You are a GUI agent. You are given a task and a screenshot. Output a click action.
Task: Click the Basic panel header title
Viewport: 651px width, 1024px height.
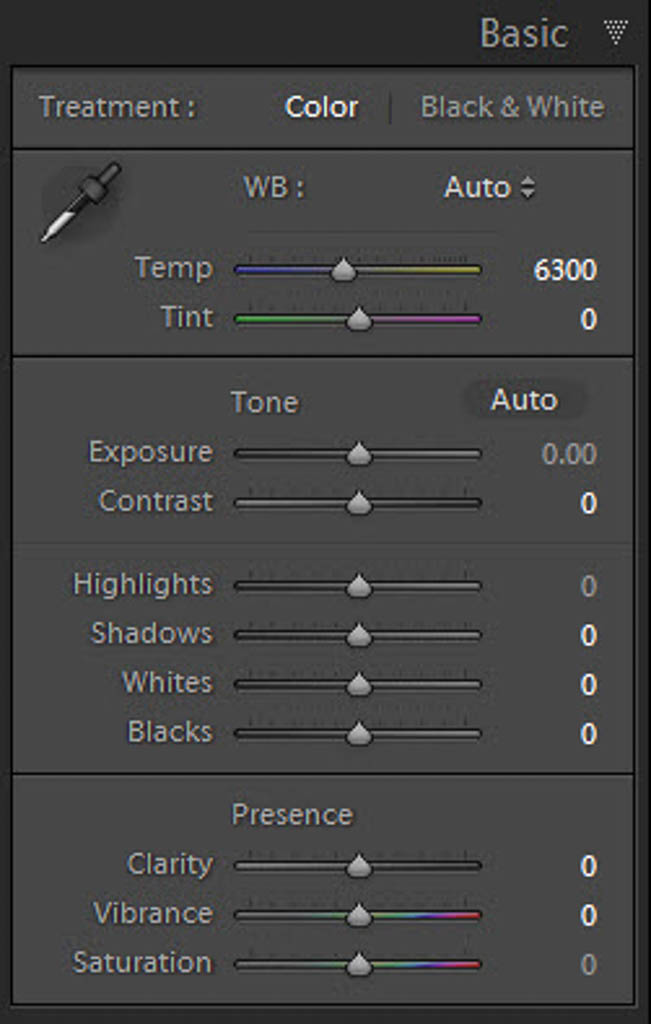click(x=523, y=34)
